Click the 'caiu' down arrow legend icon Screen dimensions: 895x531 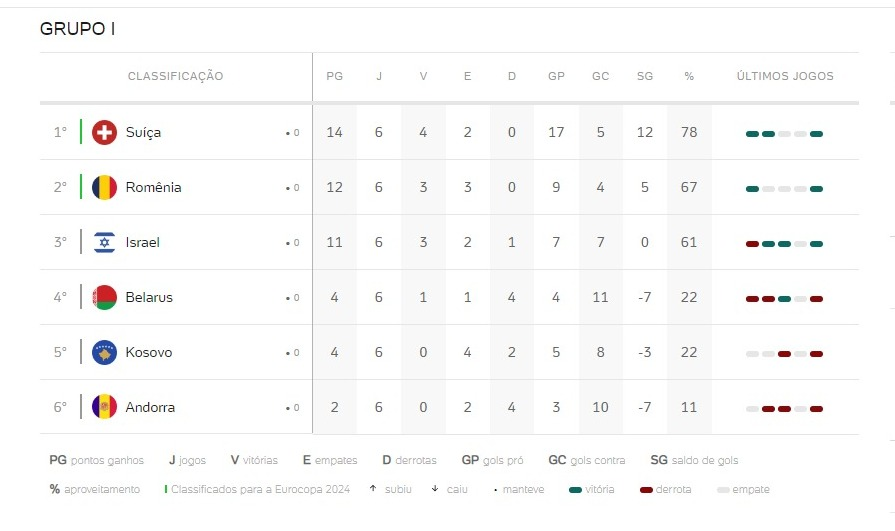tap(435, 489)
